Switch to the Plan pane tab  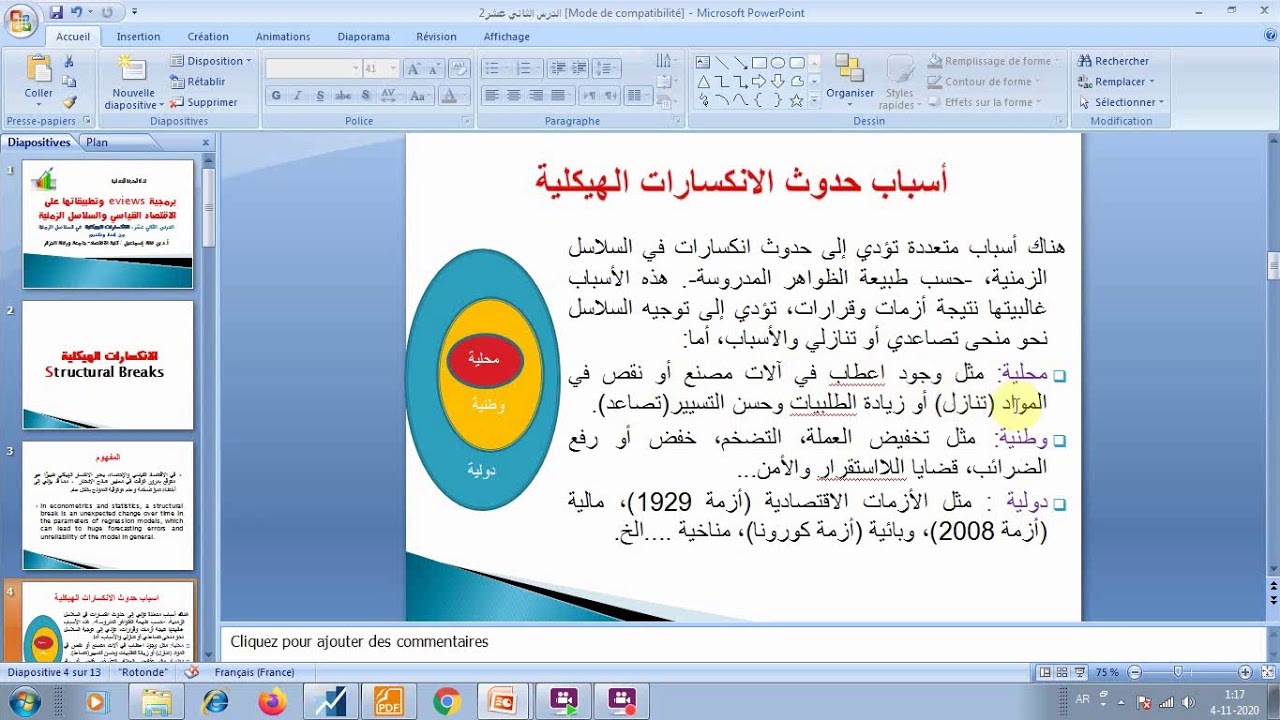coord(97,142)
